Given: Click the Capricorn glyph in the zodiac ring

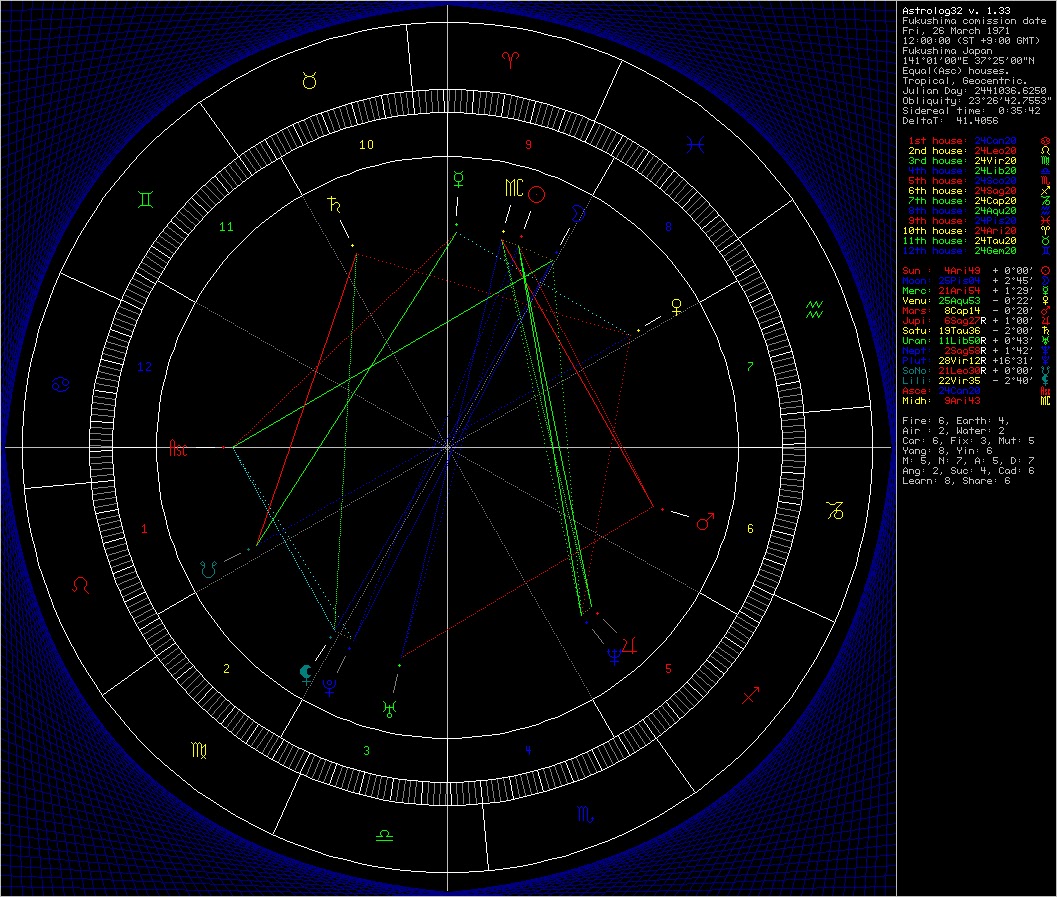Looking at the screenshot, I should coord(835,511).
